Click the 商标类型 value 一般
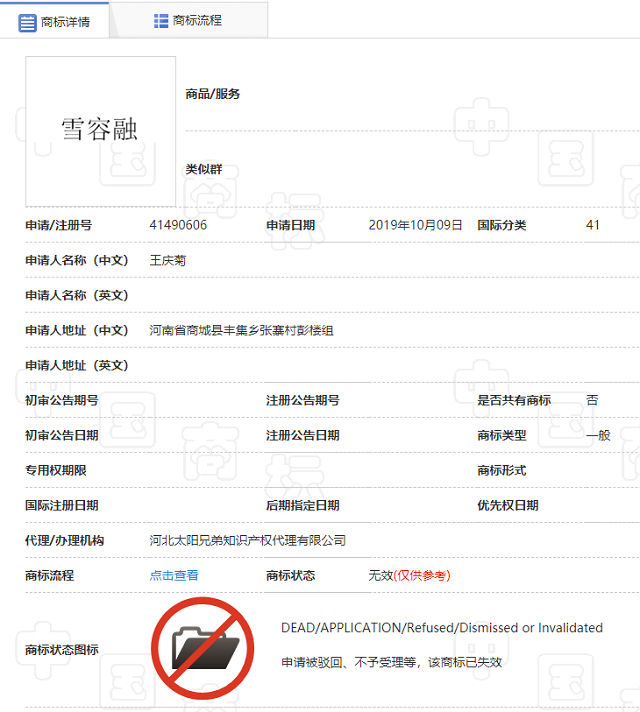Viewport: 640px width, 712px height. point(597,435)
